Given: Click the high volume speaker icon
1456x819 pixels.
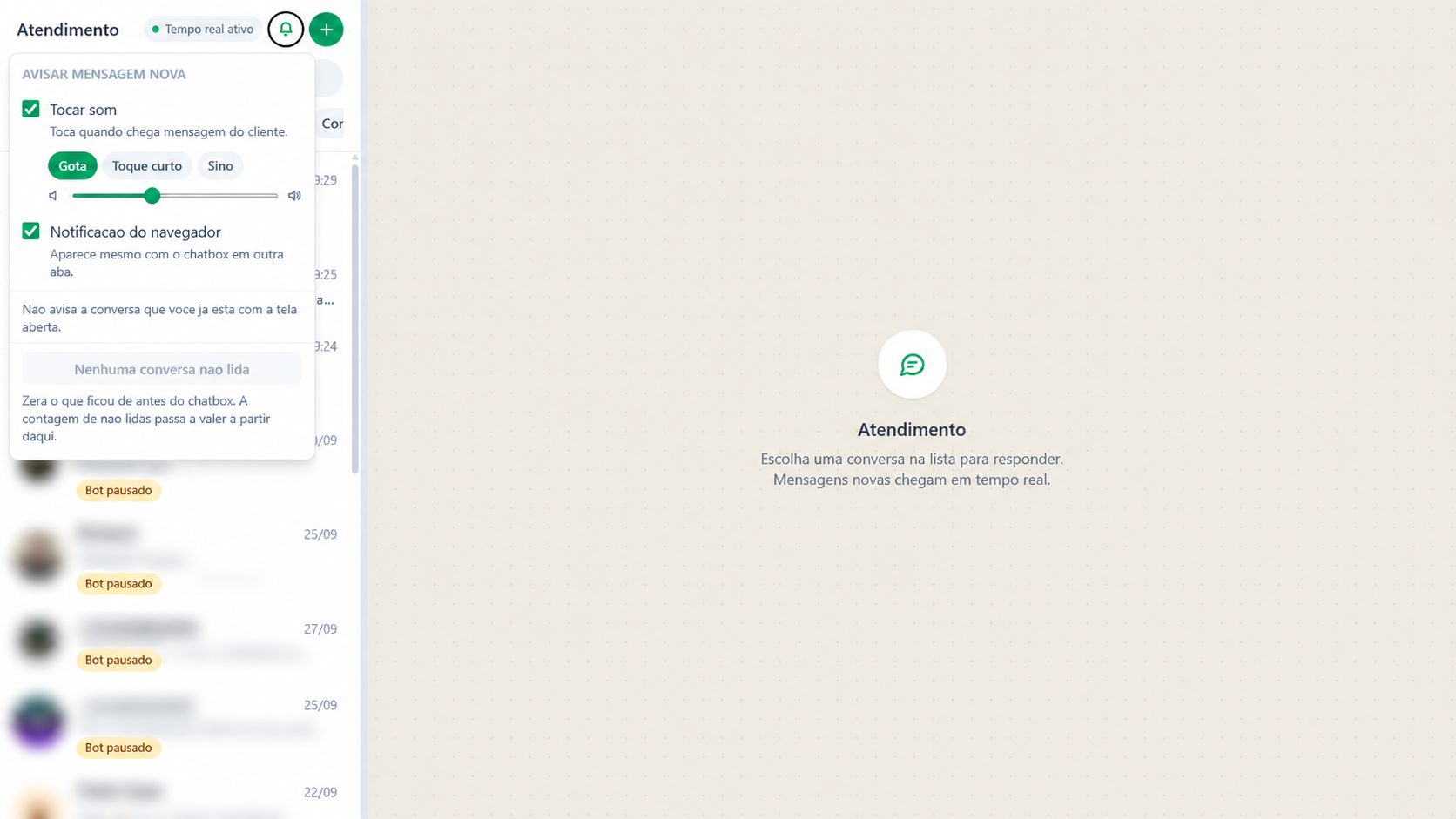Looking at the screenshot, I should (294, 196).
